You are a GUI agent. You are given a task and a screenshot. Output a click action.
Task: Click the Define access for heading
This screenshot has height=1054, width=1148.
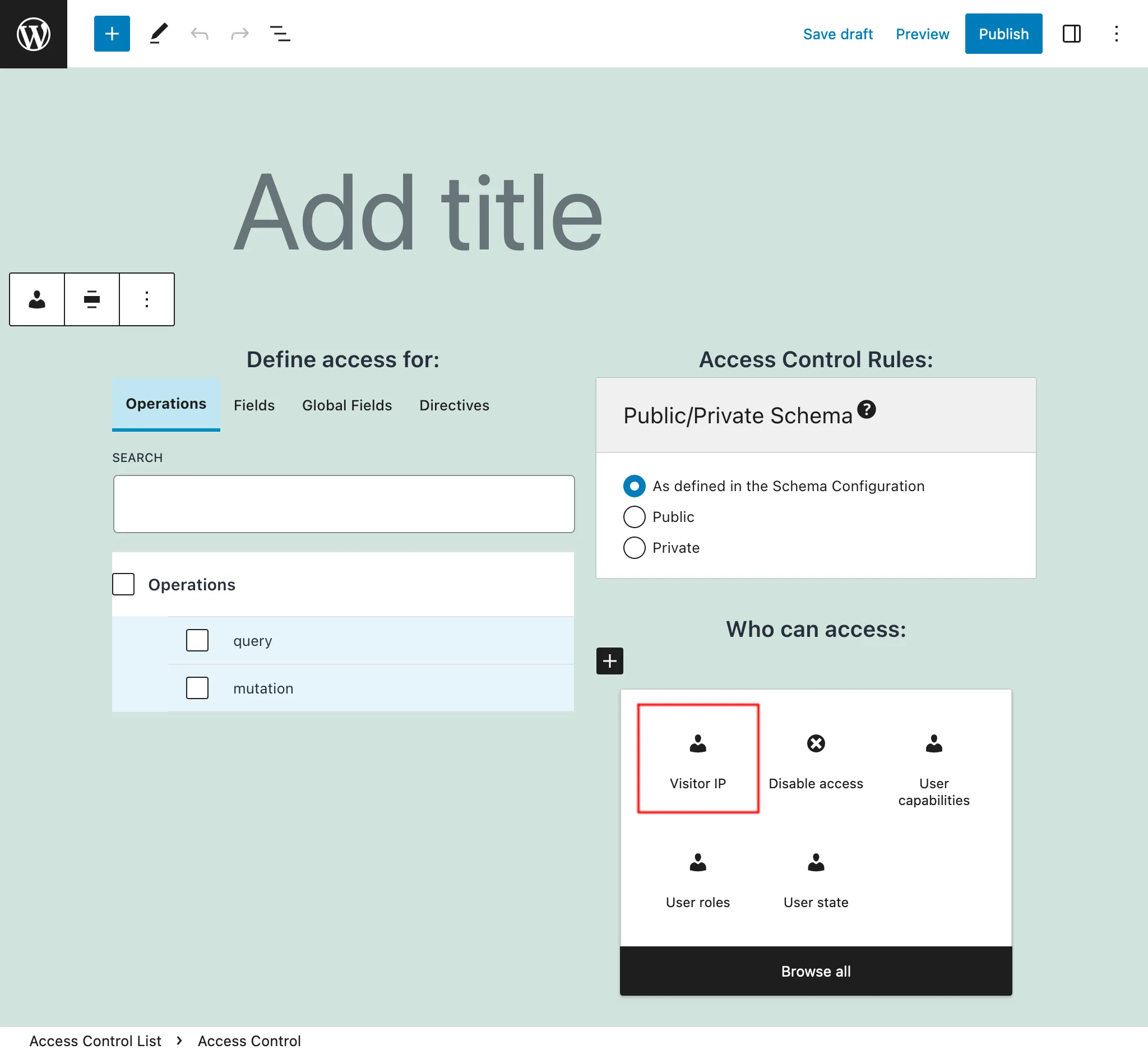point(342,360)
